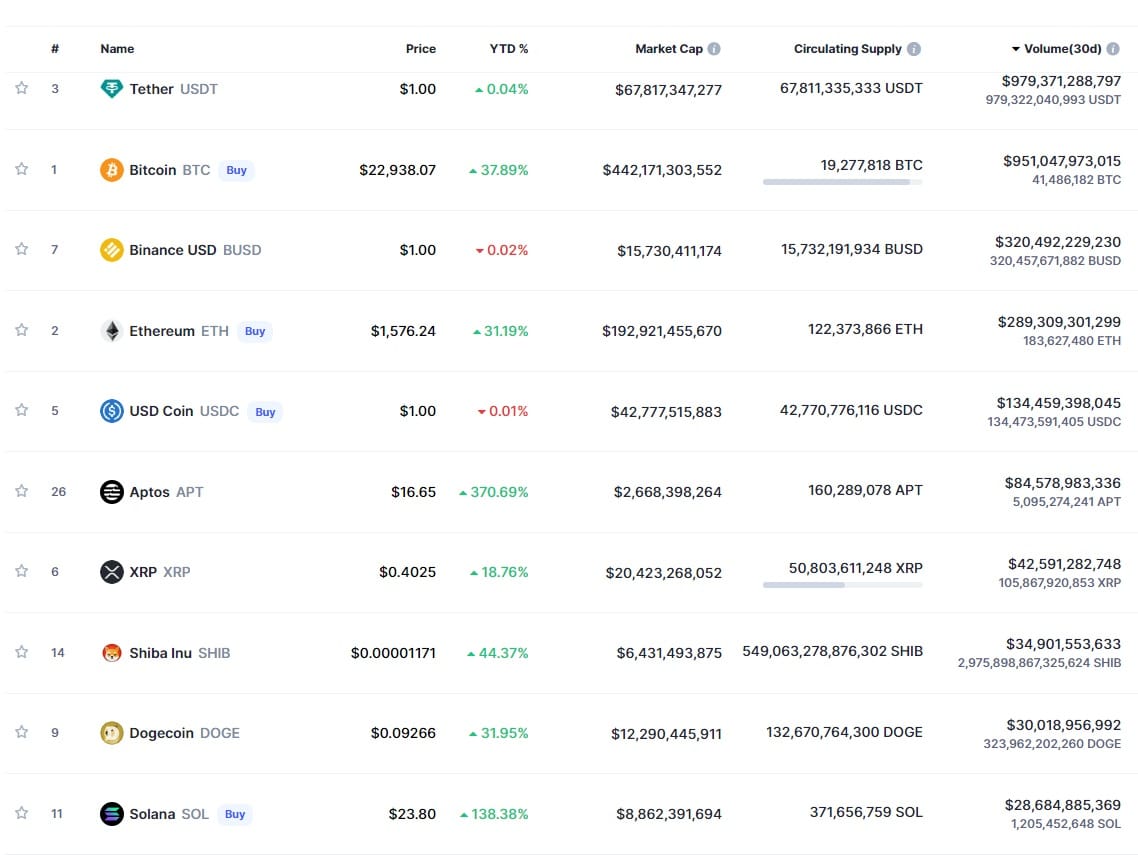The width and height of the screenshot is (1138, 855).
Task: Sort by Circulating Supply column header
Action: (x=848, y=49)
